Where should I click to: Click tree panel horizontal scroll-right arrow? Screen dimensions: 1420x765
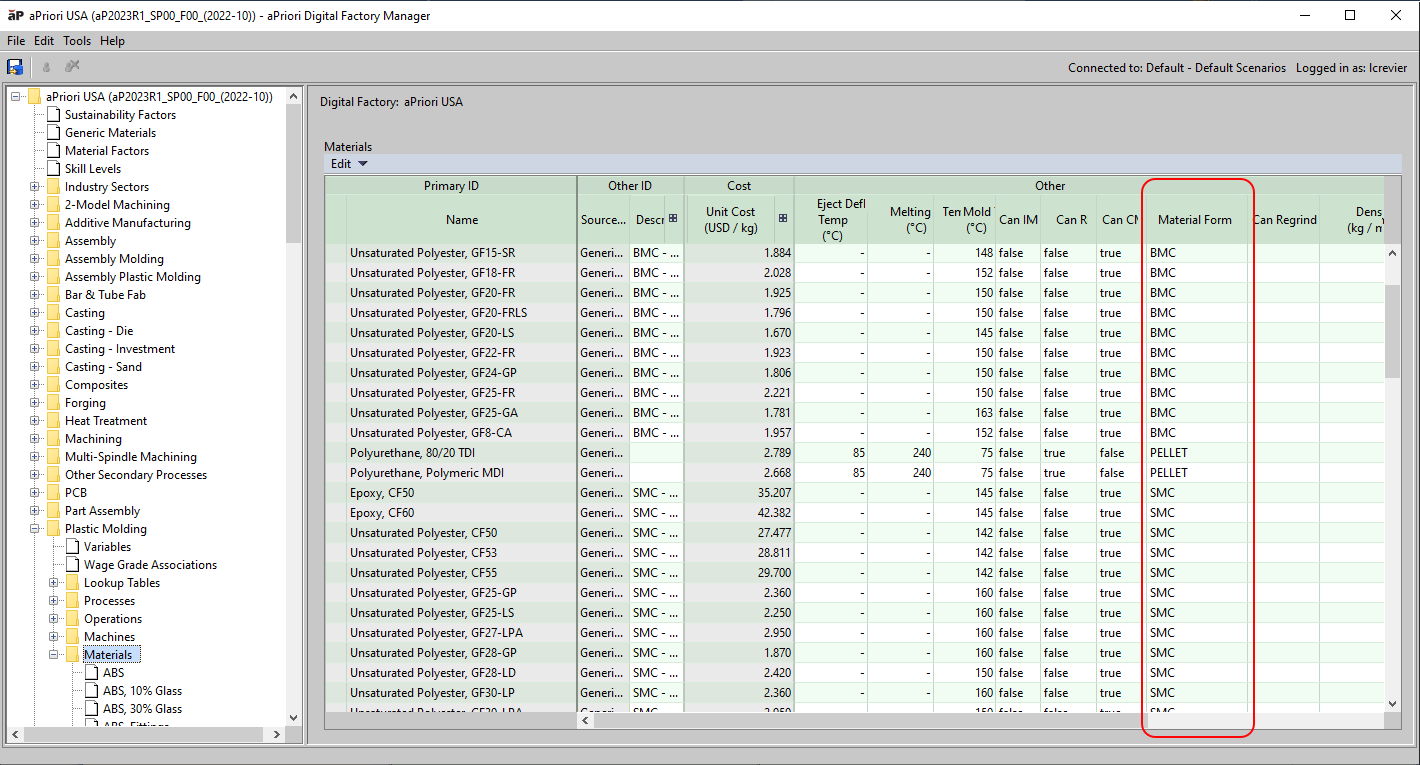click(x=278, y=734)
